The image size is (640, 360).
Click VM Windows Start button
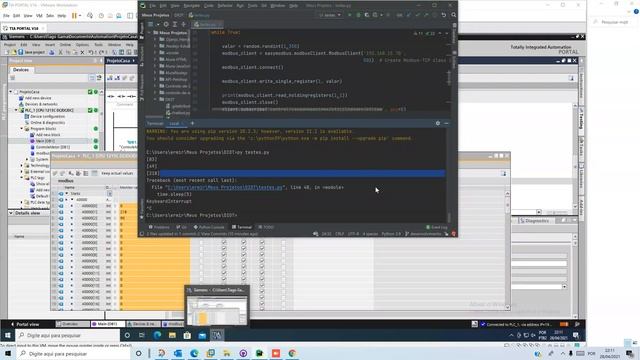click(x=7, y=335)
